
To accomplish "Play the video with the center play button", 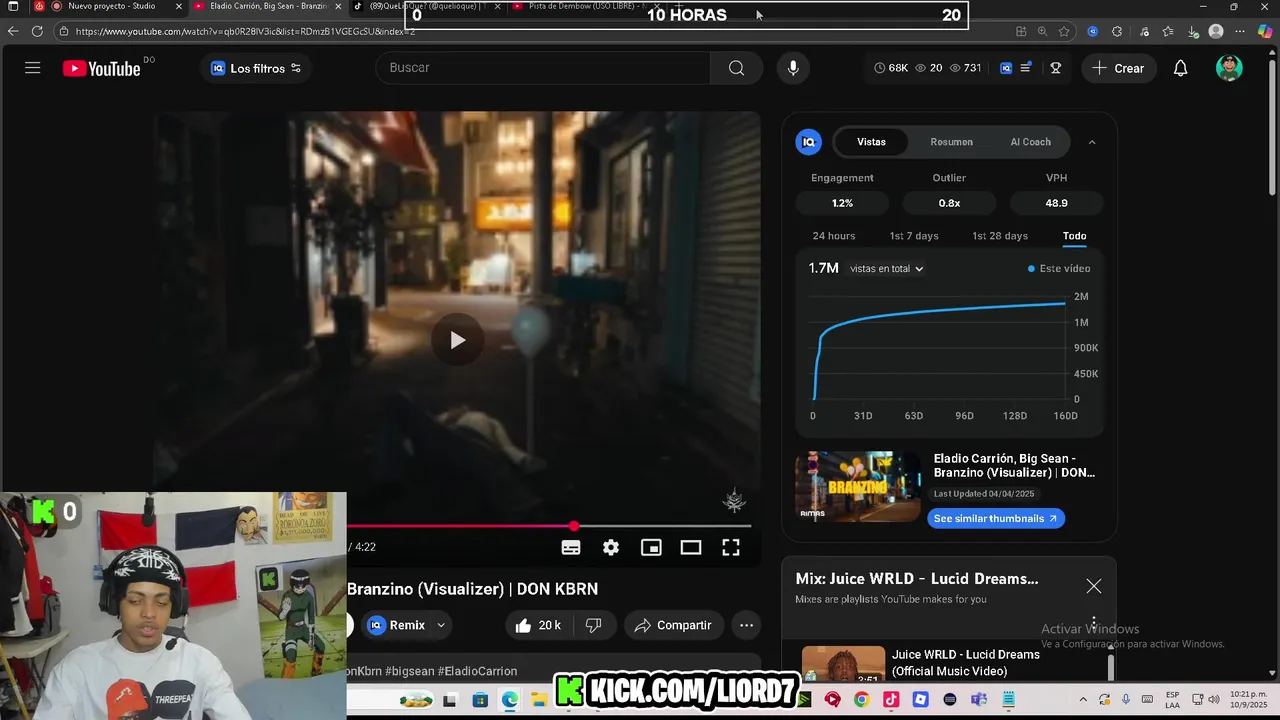I will [456, 340].
